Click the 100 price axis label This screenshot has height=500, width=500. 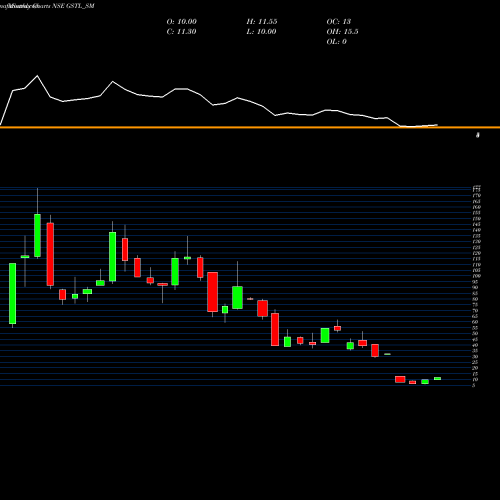[x=477, y=276]
